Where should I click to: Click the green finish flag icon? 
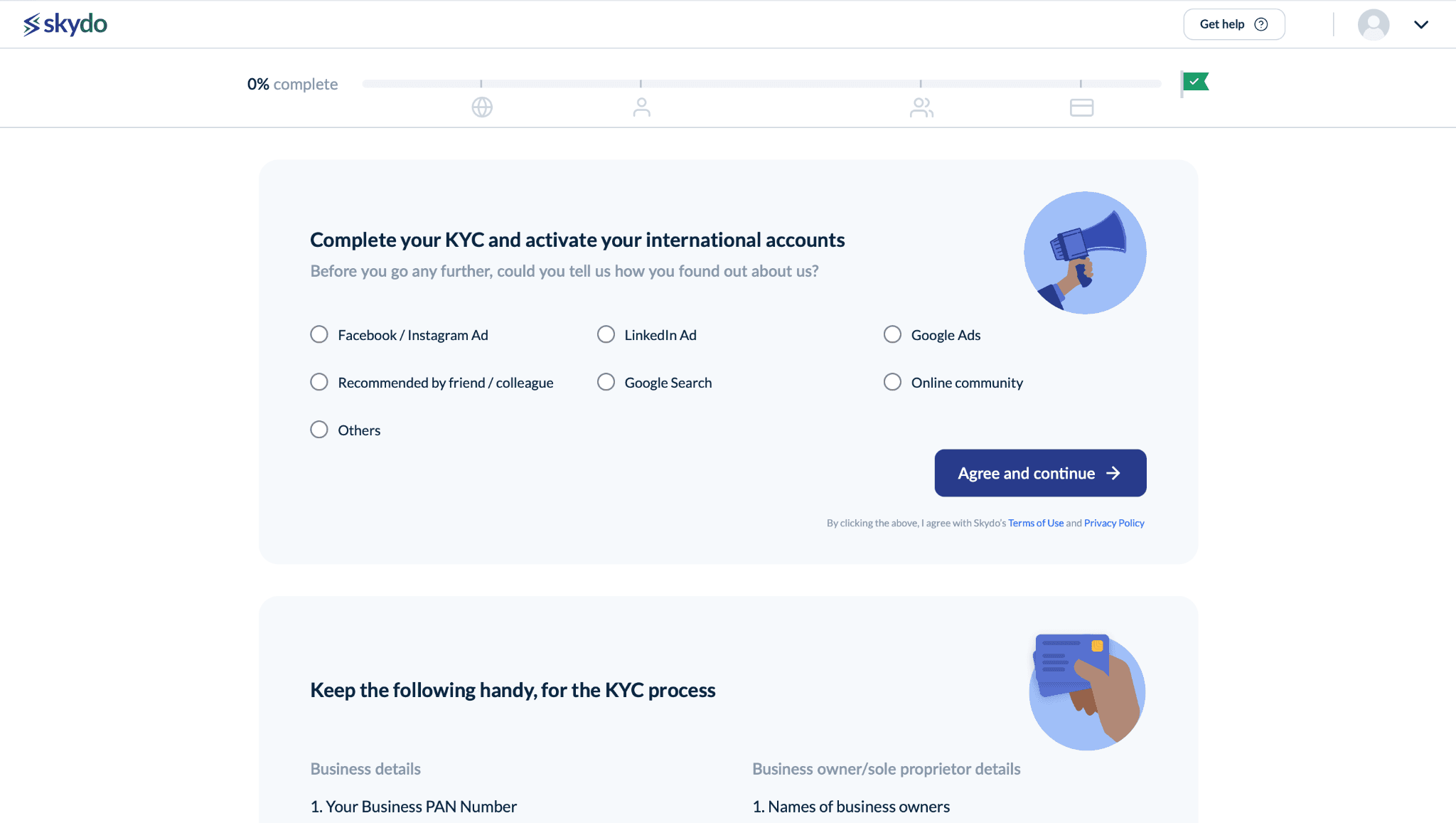(1194, 83)
